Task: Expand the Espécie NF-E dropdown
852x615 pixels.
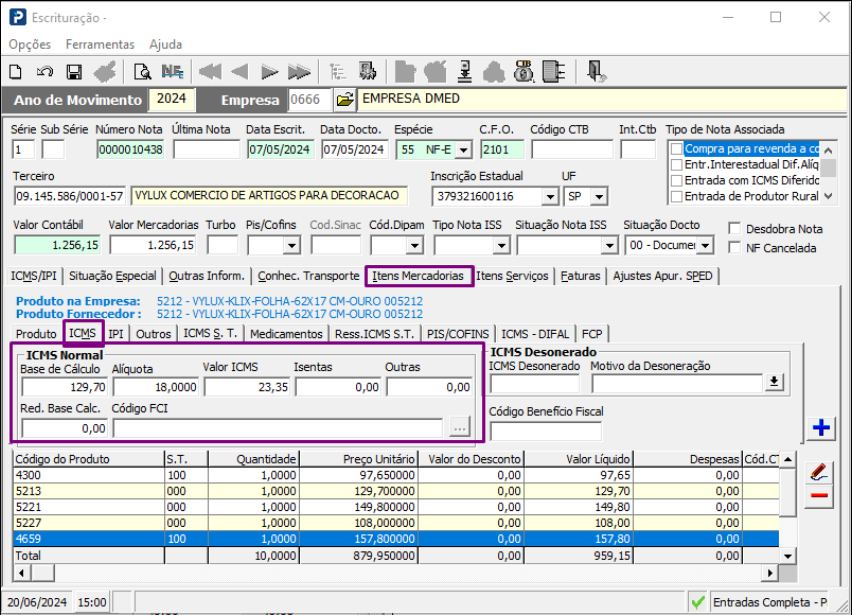Action: (463, 150)
